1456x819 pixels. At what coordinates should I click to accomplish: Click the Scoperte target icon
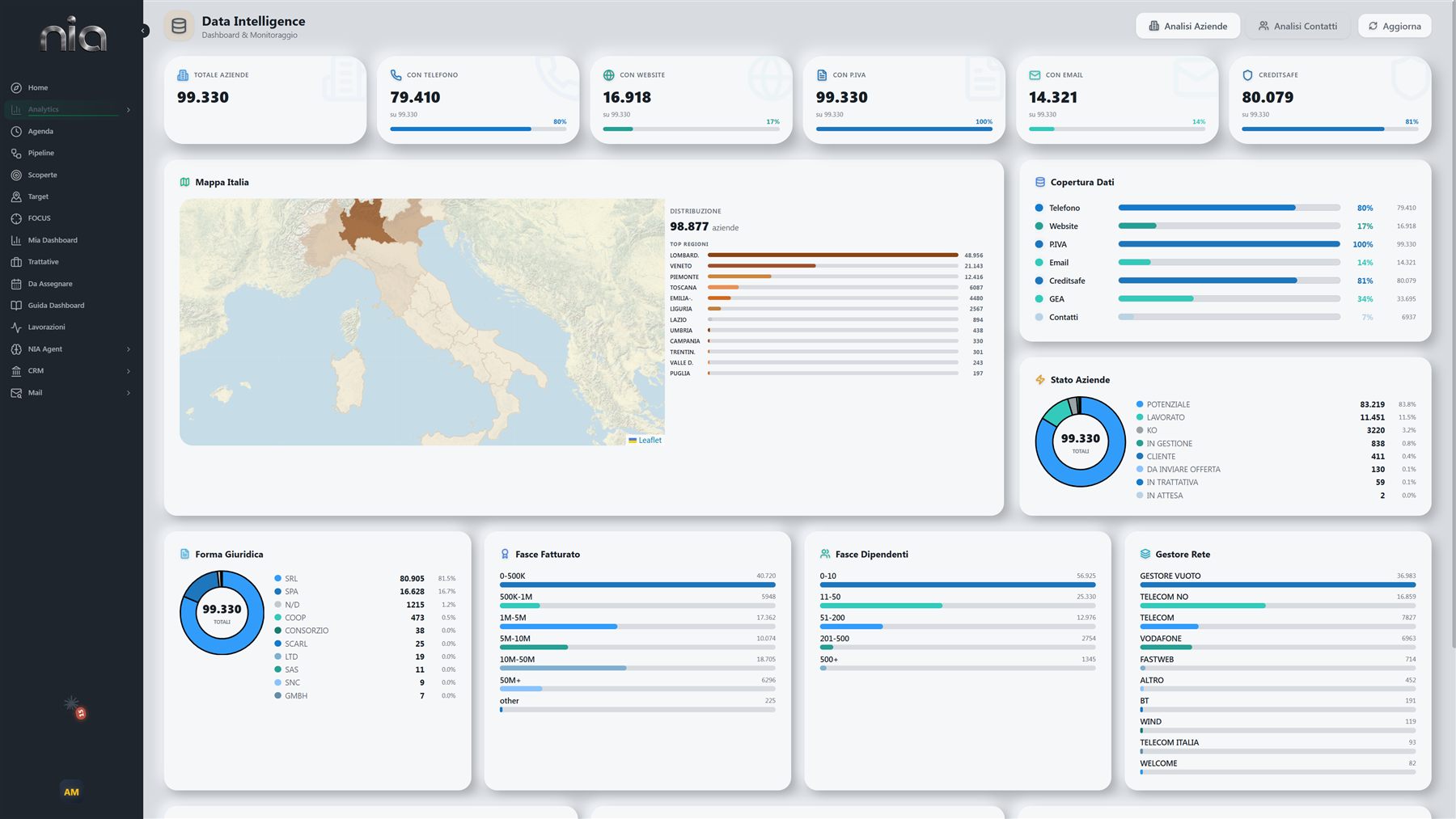tap(16, 175)
